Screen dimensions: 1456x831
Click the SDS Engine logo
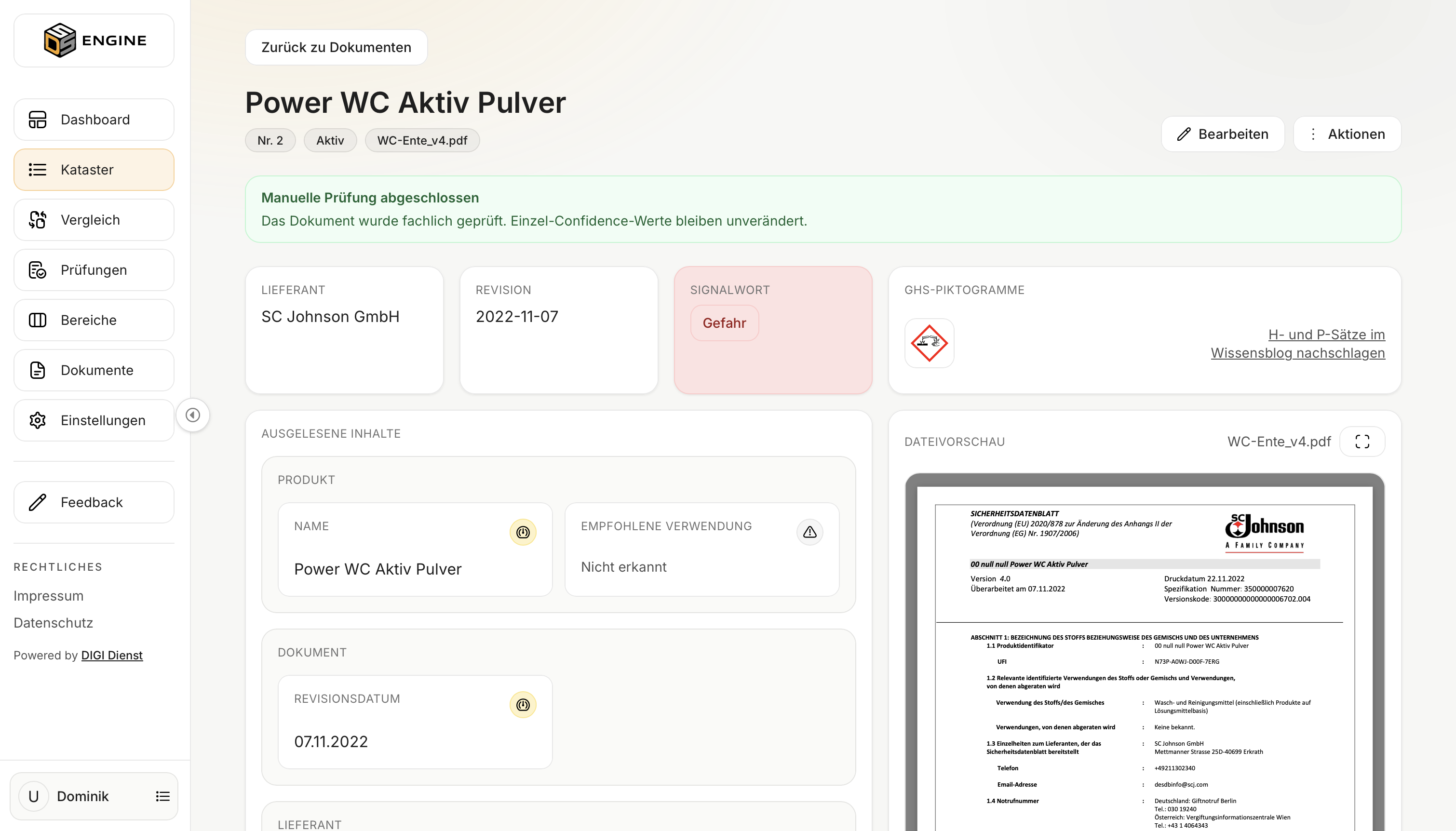coord(94,40)
